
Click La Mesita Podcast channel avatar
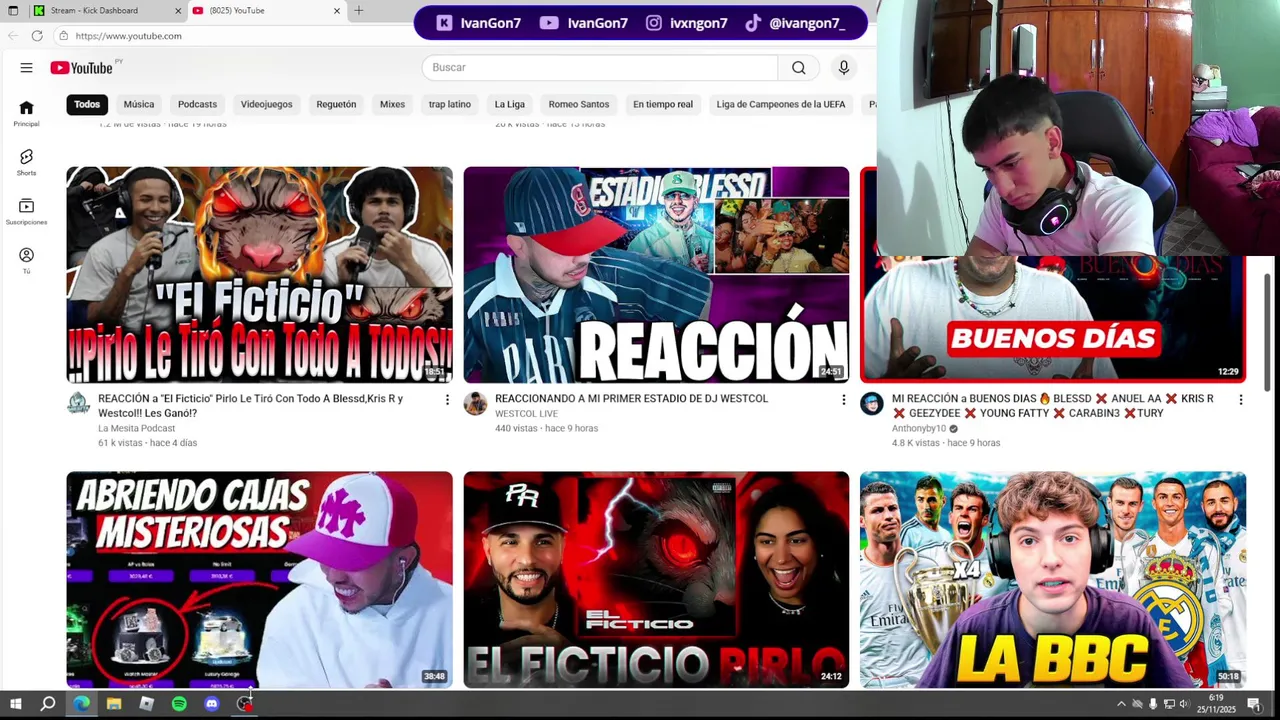point(78,403)
